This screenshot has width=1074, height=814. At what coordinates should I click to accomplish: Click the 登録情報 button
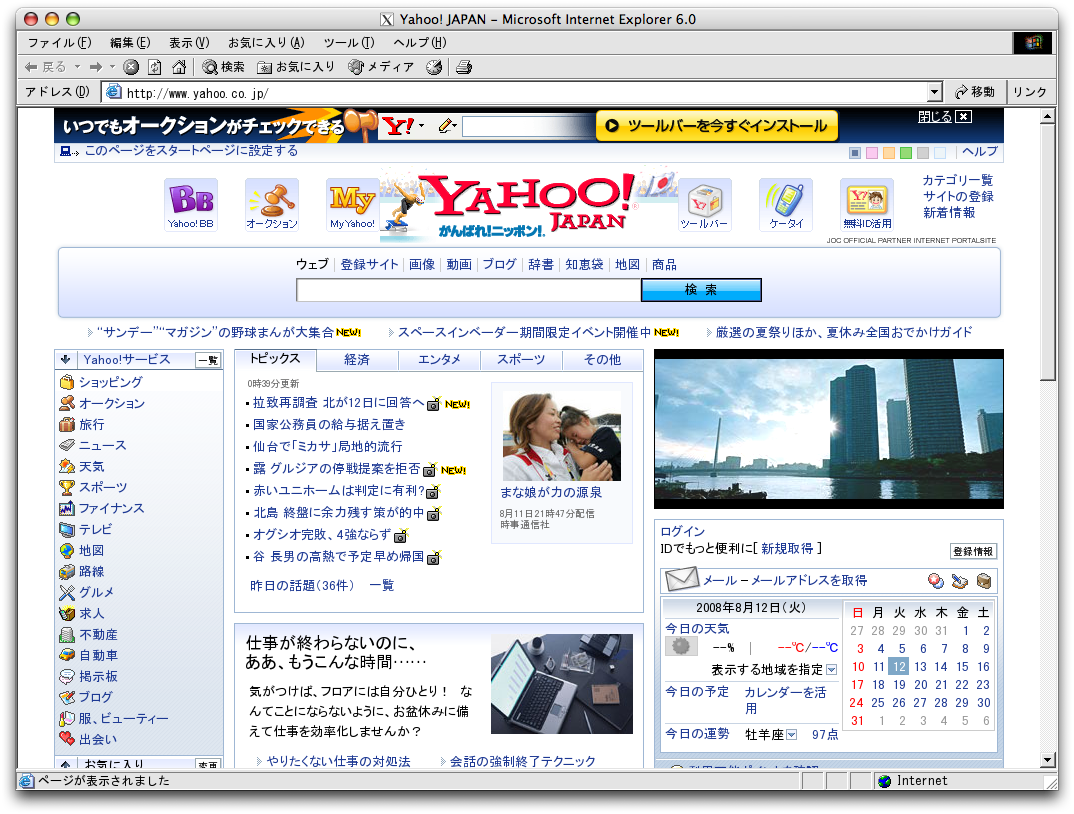tap(973, 552)
